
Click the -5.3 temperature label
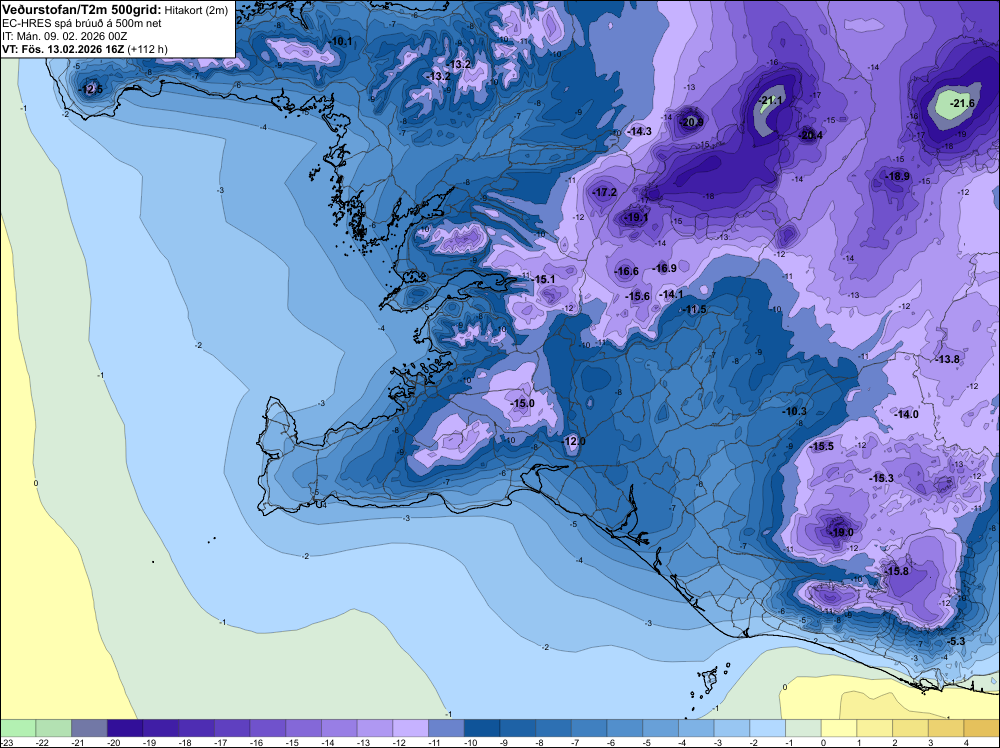coord(956,641)
